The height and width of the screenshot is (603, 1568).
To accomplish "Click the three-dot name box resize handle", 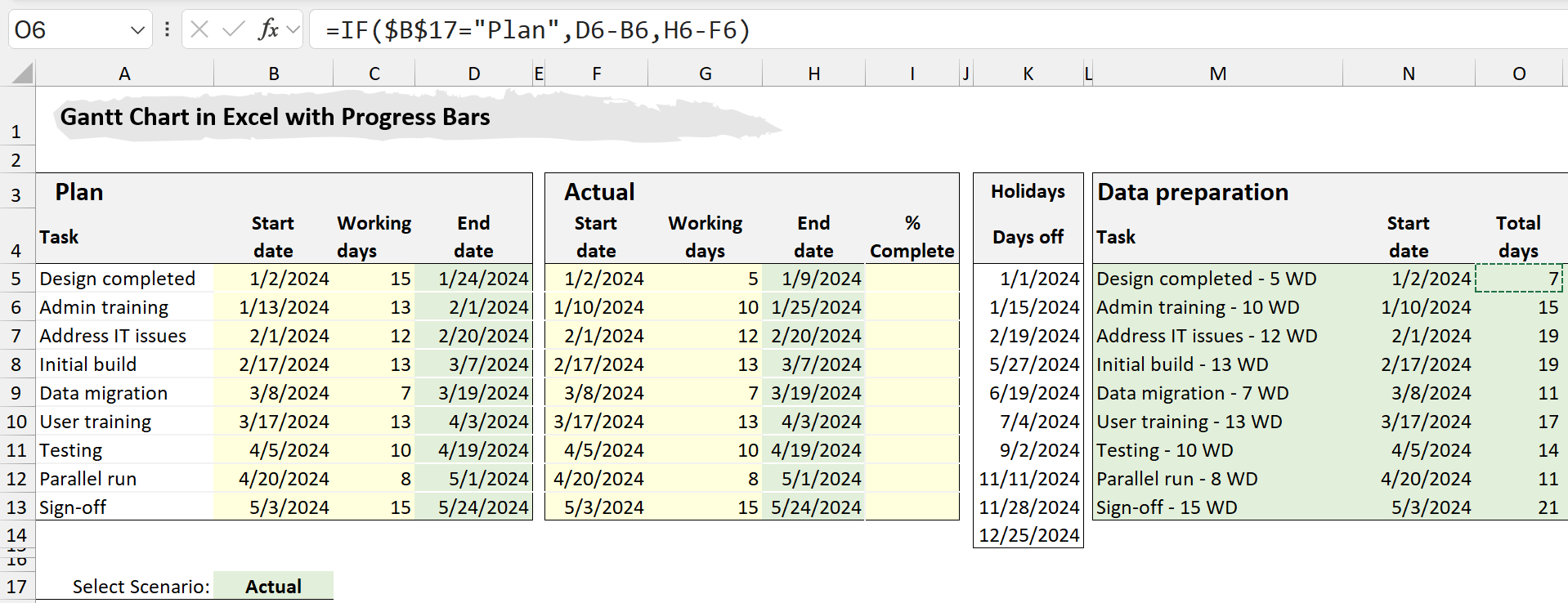I will 167,30.
